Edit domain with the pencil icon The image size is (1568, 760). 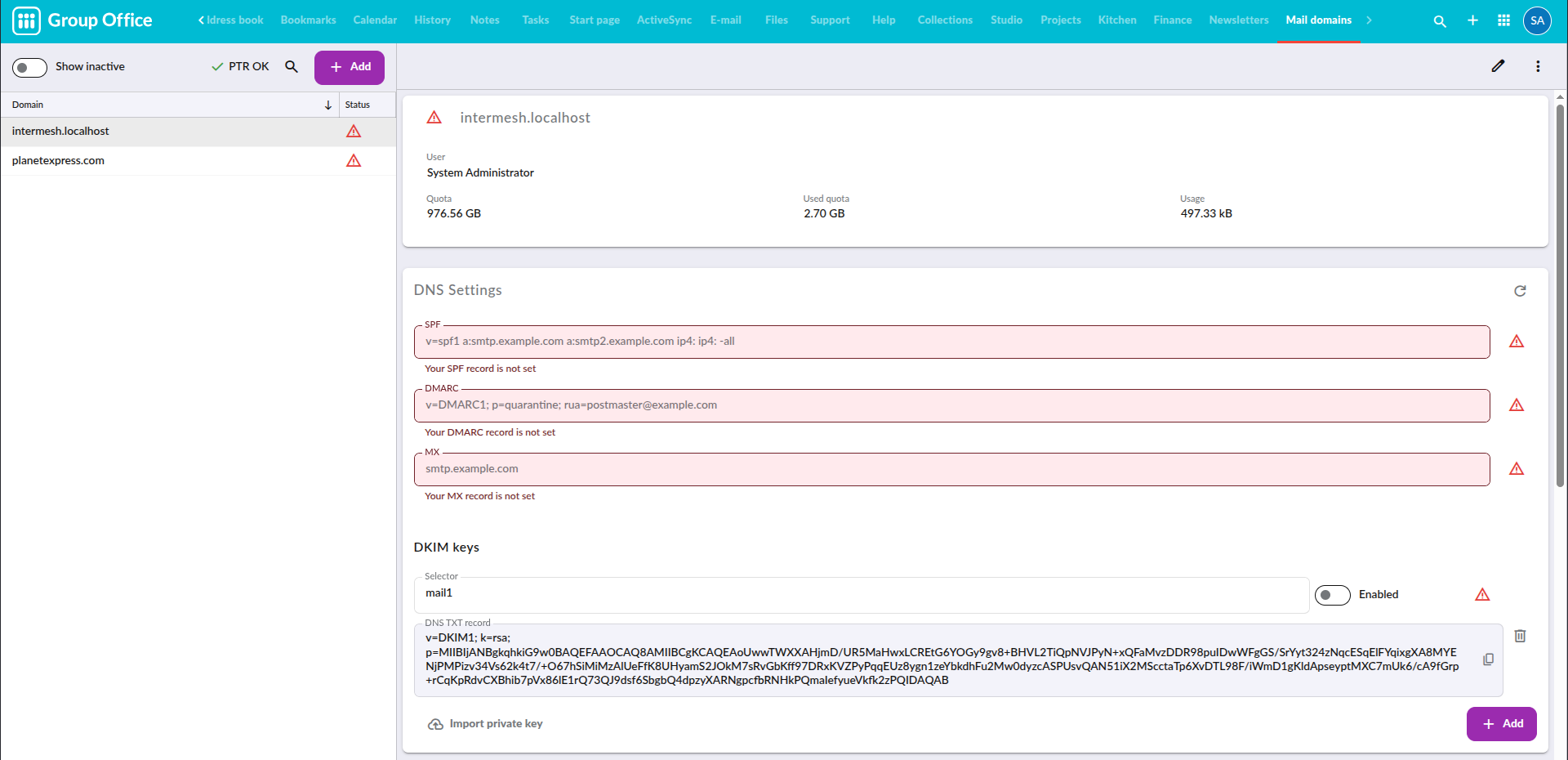pyautogui.click(x=1498, y=66)
